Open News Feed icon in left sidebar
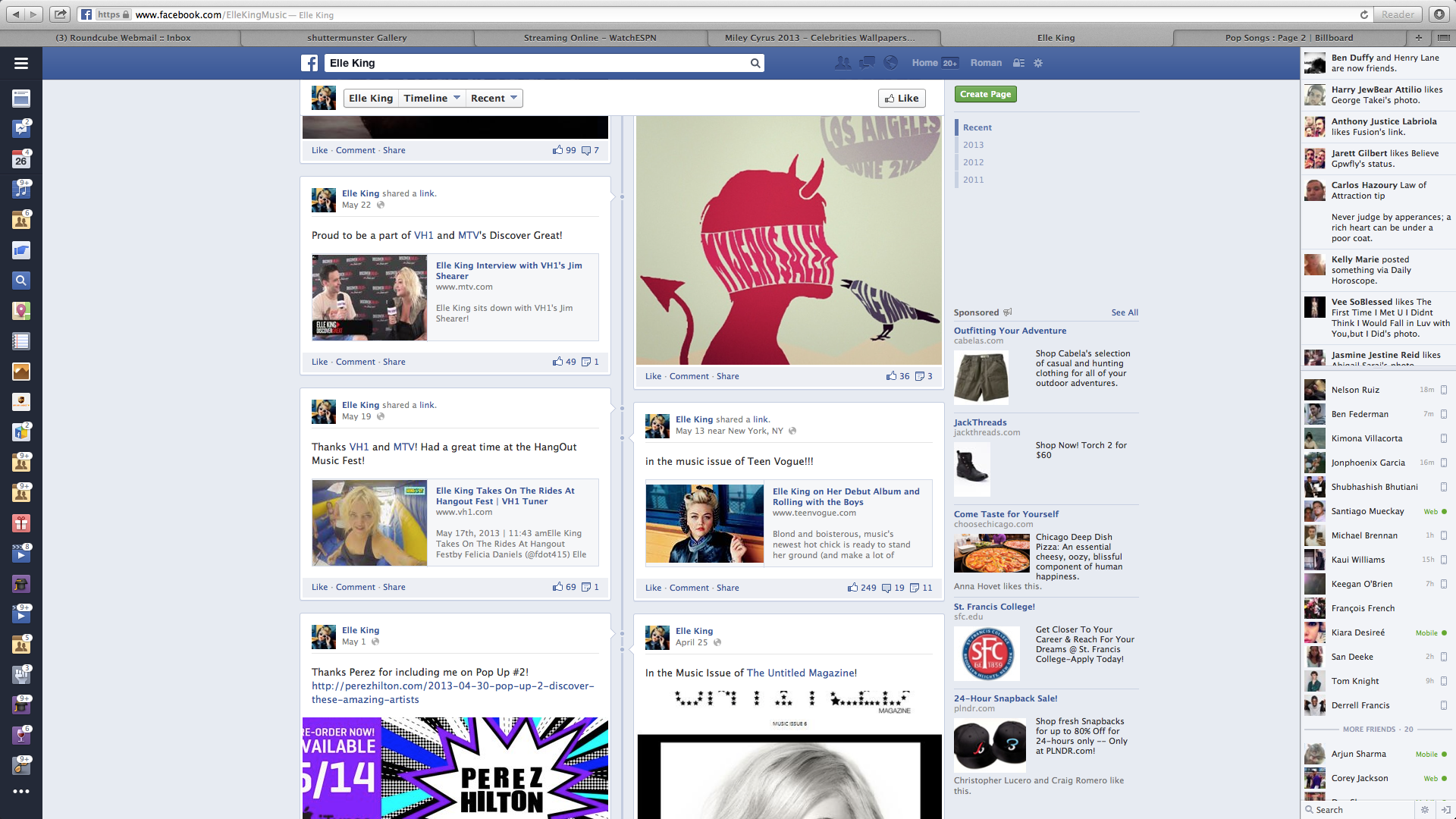1456x819 pixels. pos(21,99)
